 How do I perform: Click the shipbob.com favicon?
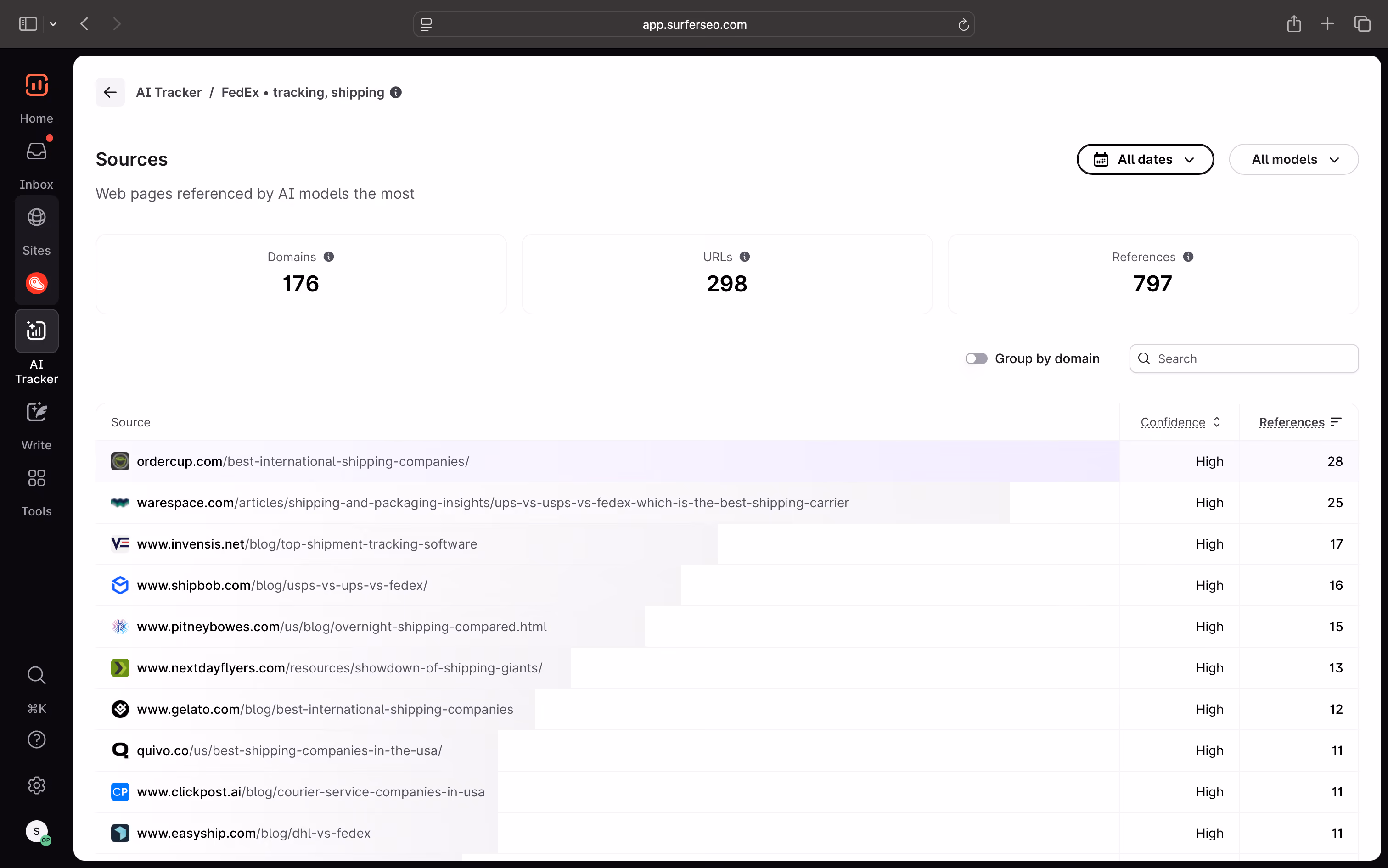[120, 585]
